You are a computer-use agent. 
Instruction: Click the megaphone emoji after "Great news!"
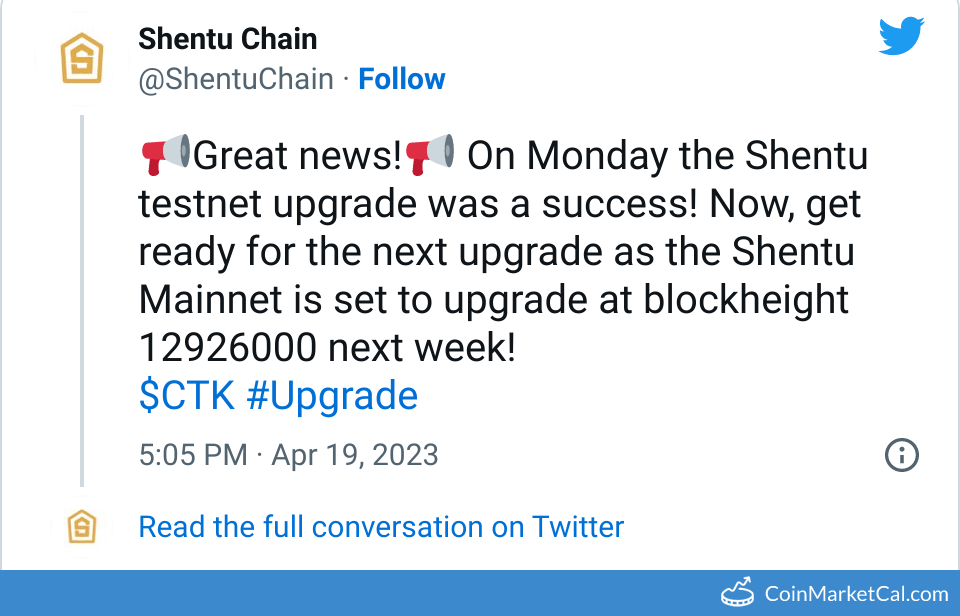(x=430, y=156)
